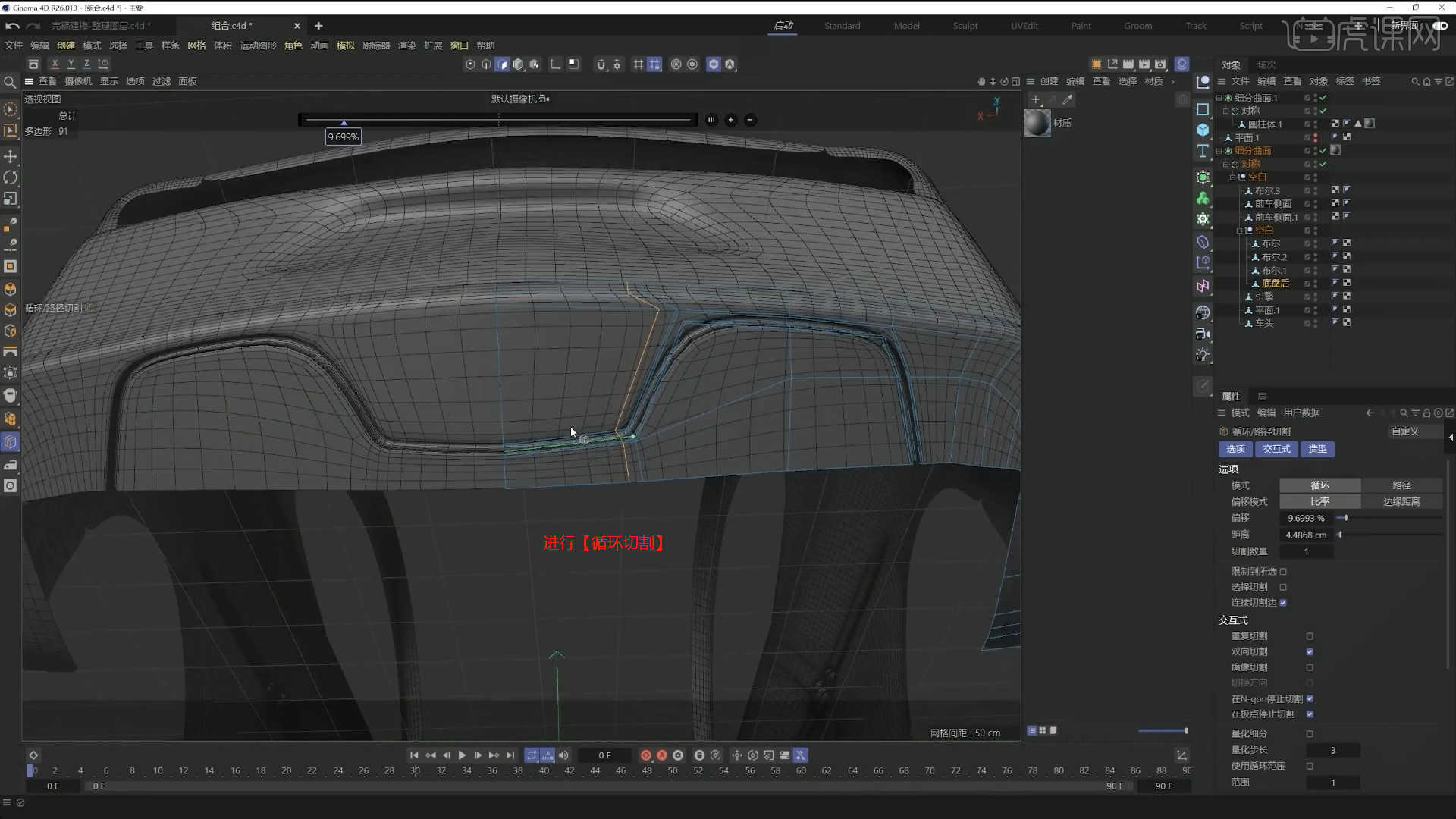Screen dimensions: 1456x819
Task: Click the record keyframe red button
Action: pos(645,755)
